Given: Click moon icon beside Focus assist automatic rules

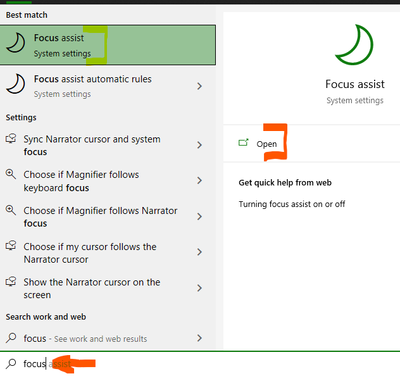Looking at the screenshot, I should 15,84.
